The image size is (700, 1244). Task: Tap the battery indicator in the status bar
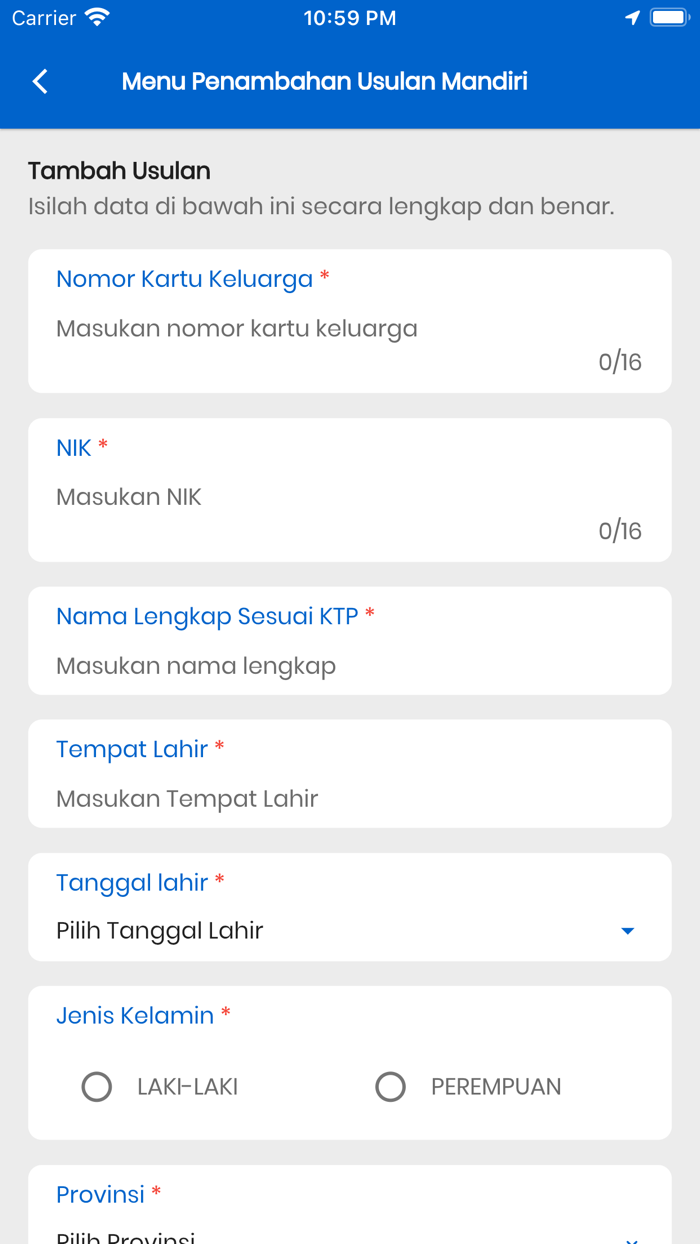[x=666, y=16]
